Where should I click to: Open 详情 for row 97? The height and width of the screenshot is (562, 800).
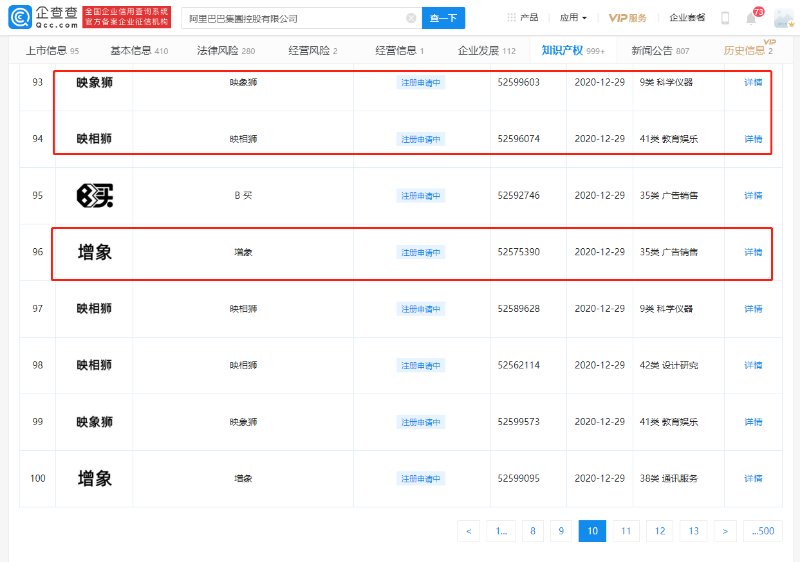pos(753,309)
